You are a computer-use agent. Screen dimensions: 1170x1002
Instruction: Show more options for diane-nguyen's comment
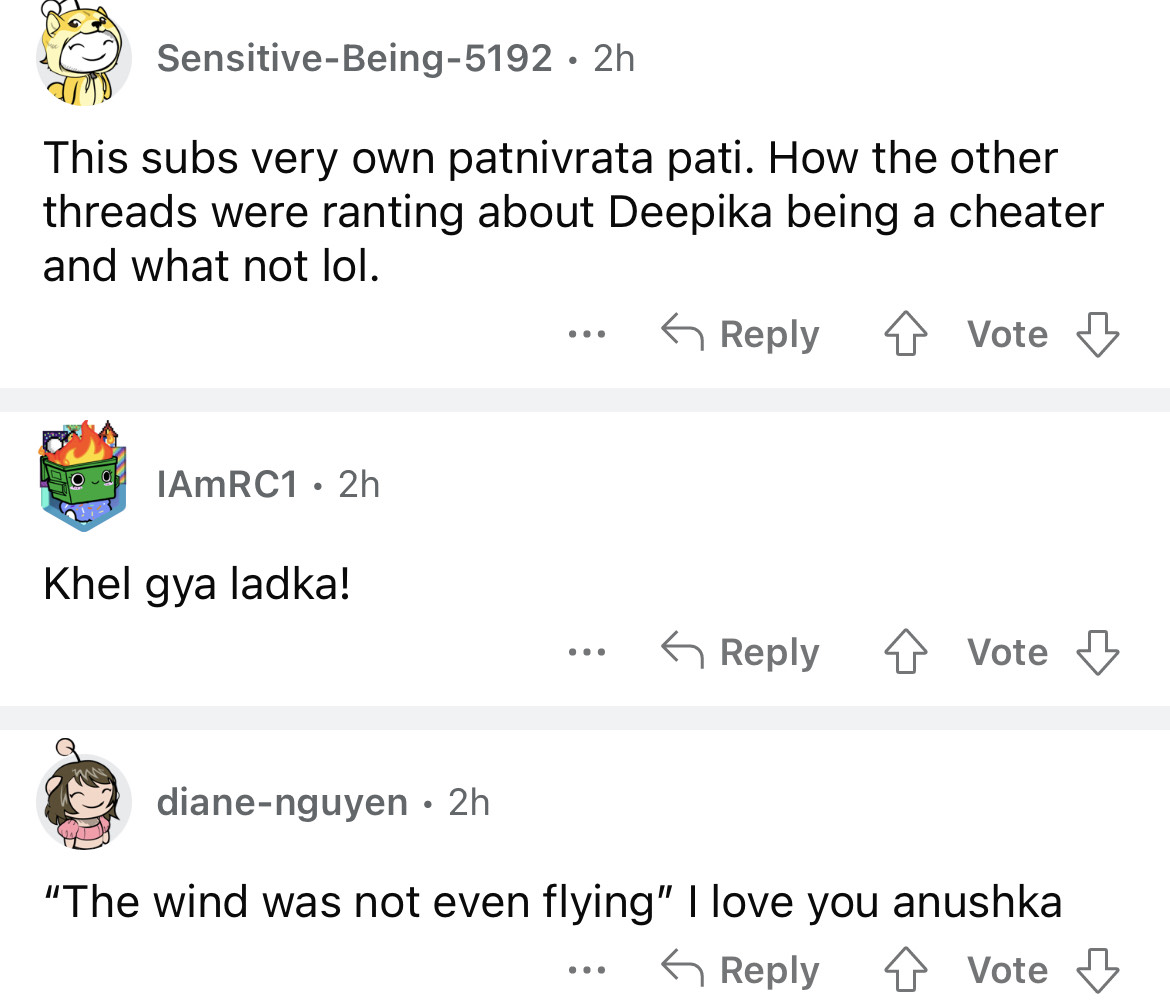pos(580,970)
